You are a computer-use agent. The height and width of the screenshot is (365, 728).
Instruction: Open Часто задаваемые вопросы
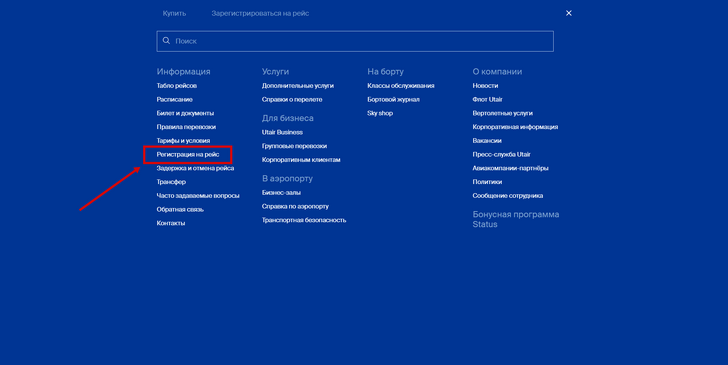(x=198, y=196)
